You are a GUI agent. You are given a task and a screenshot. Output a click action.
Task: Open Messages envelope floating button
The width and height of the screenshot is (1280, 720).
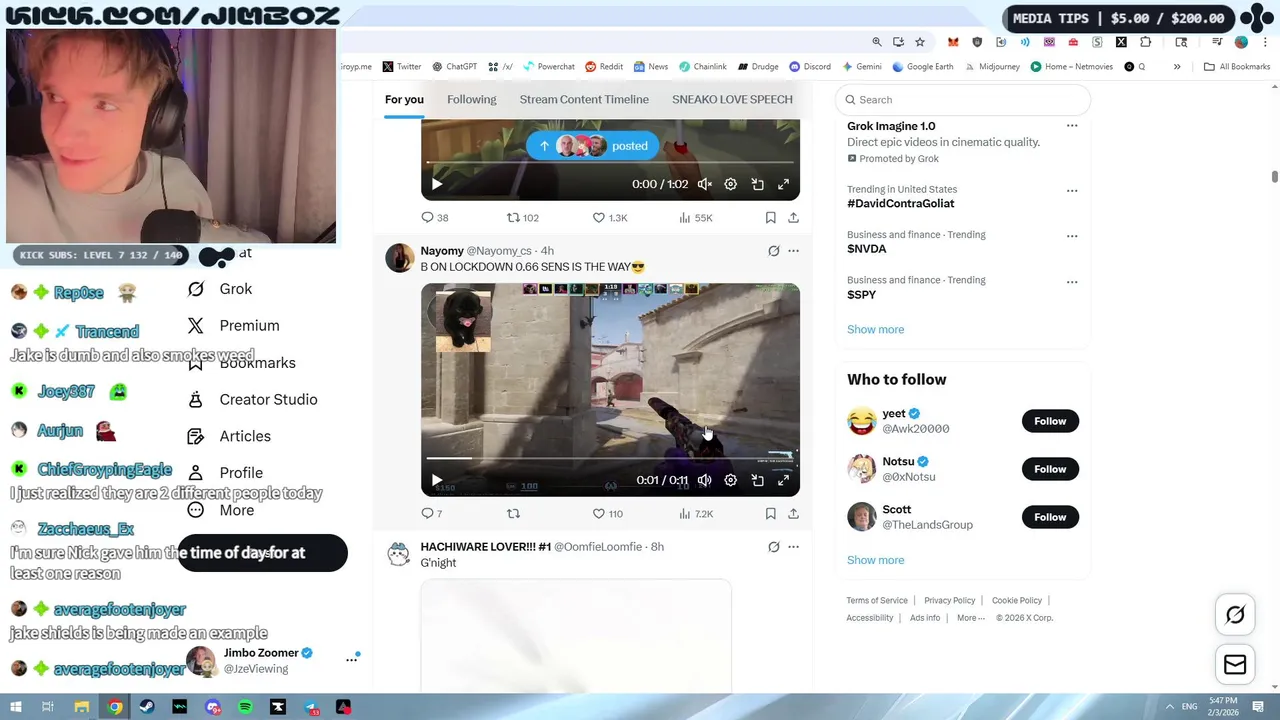(x=1235, y=664)
